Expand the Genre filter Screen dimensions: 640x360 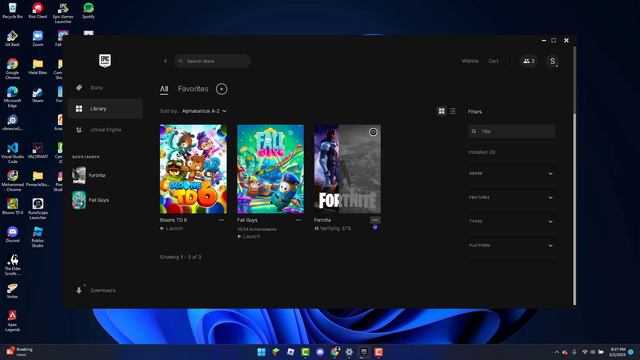pos(511,173)
